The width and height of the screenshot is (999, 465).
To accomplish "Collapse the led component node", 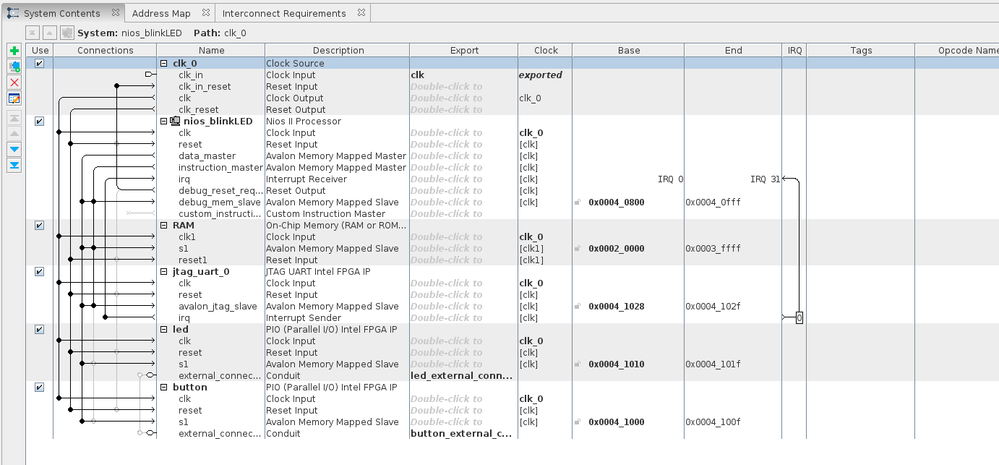I will click(164, 329).
